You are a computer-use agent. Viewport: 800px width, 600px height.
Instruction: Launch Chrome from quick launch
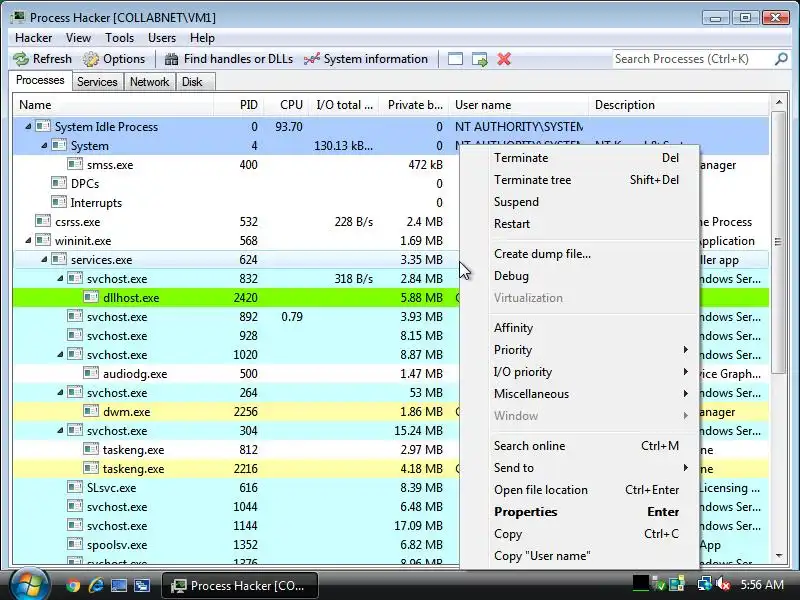click(73, 585)
